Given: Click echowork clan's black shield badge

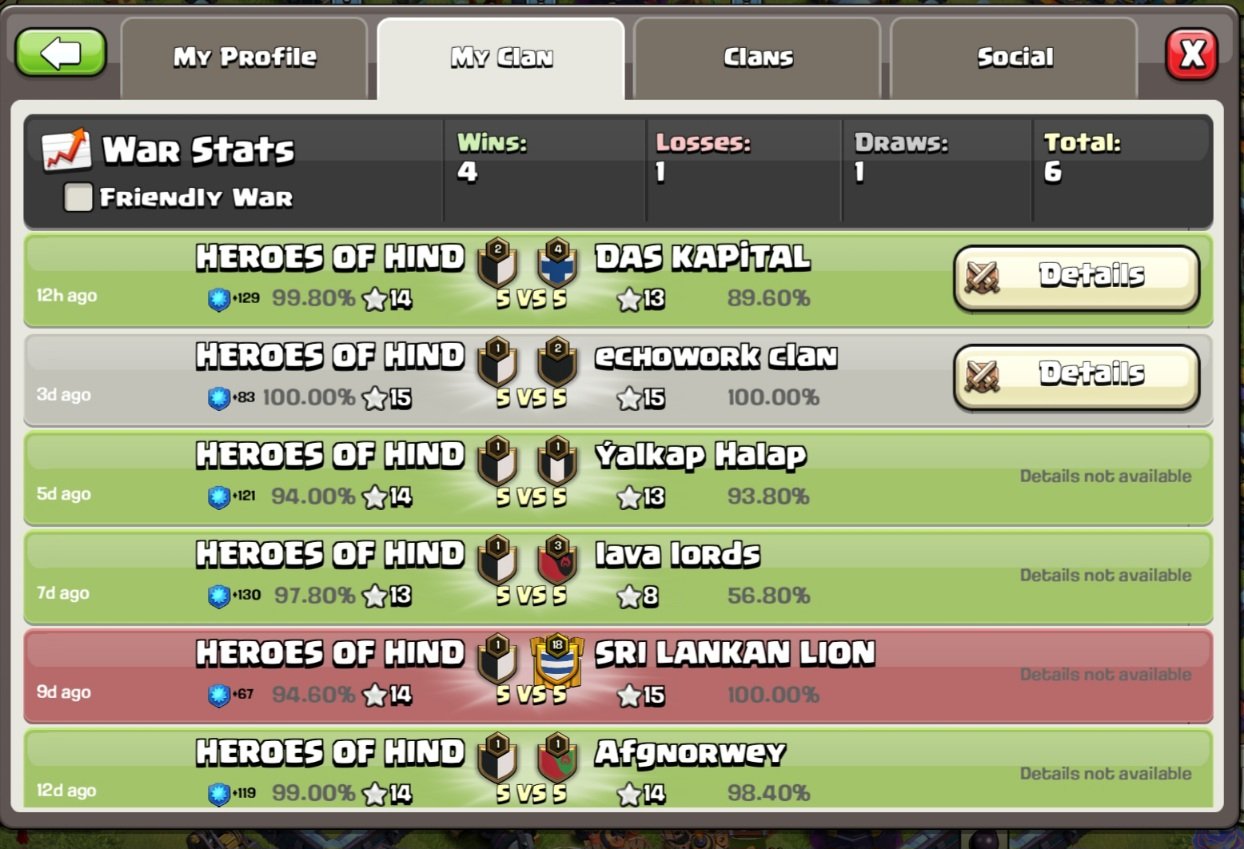Looking at the screenshot, I should [x=556, y=363].
